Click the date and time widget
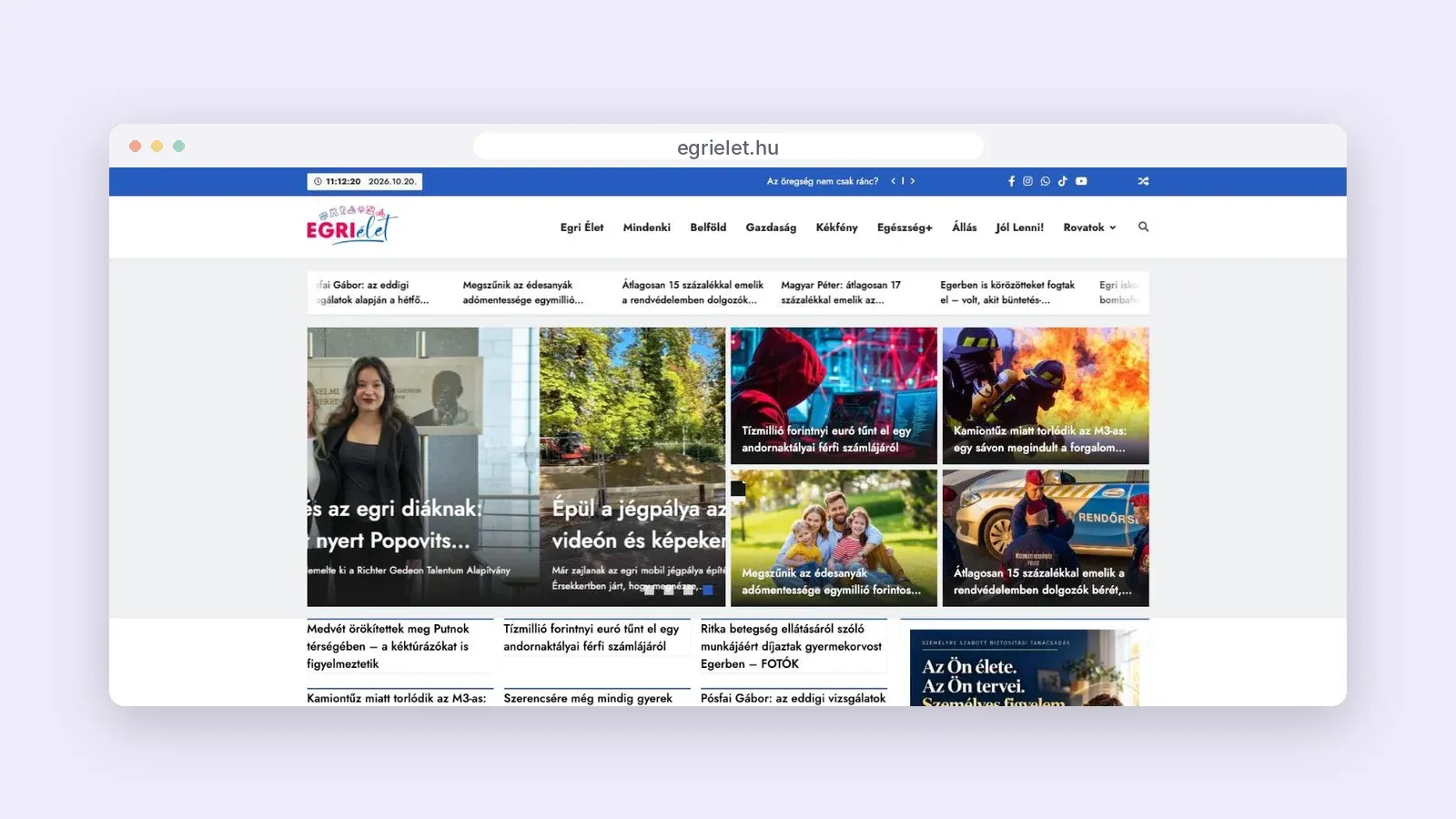Viewport: 1456px width, 819px height. point(364,181)
